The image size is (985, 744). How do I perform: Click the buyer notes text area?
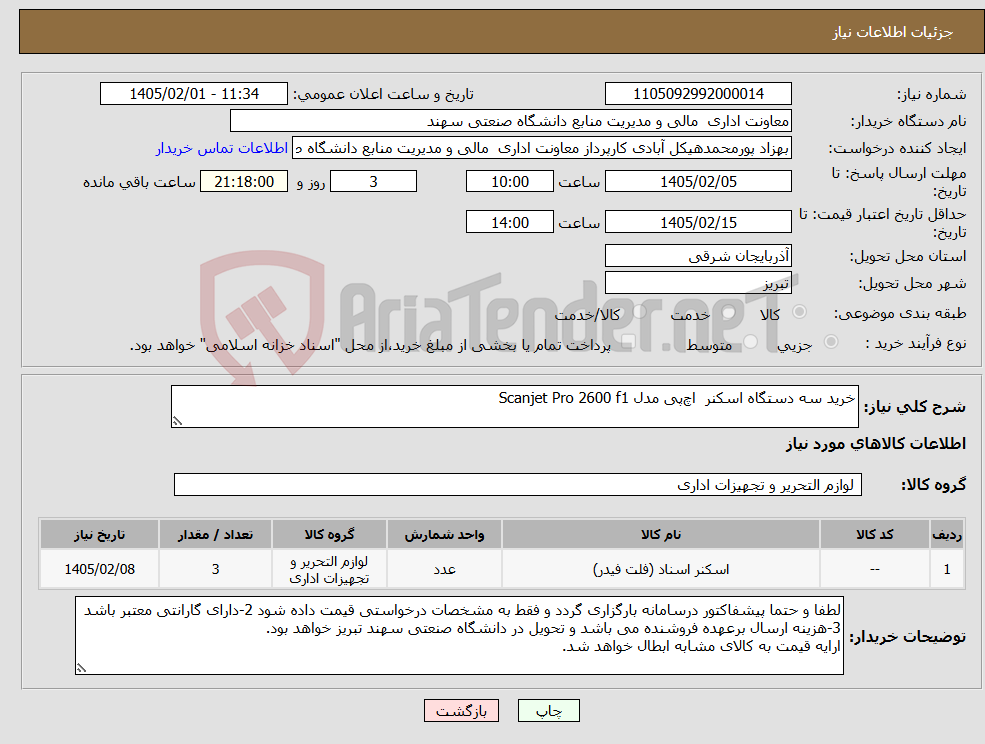point(459,635)
